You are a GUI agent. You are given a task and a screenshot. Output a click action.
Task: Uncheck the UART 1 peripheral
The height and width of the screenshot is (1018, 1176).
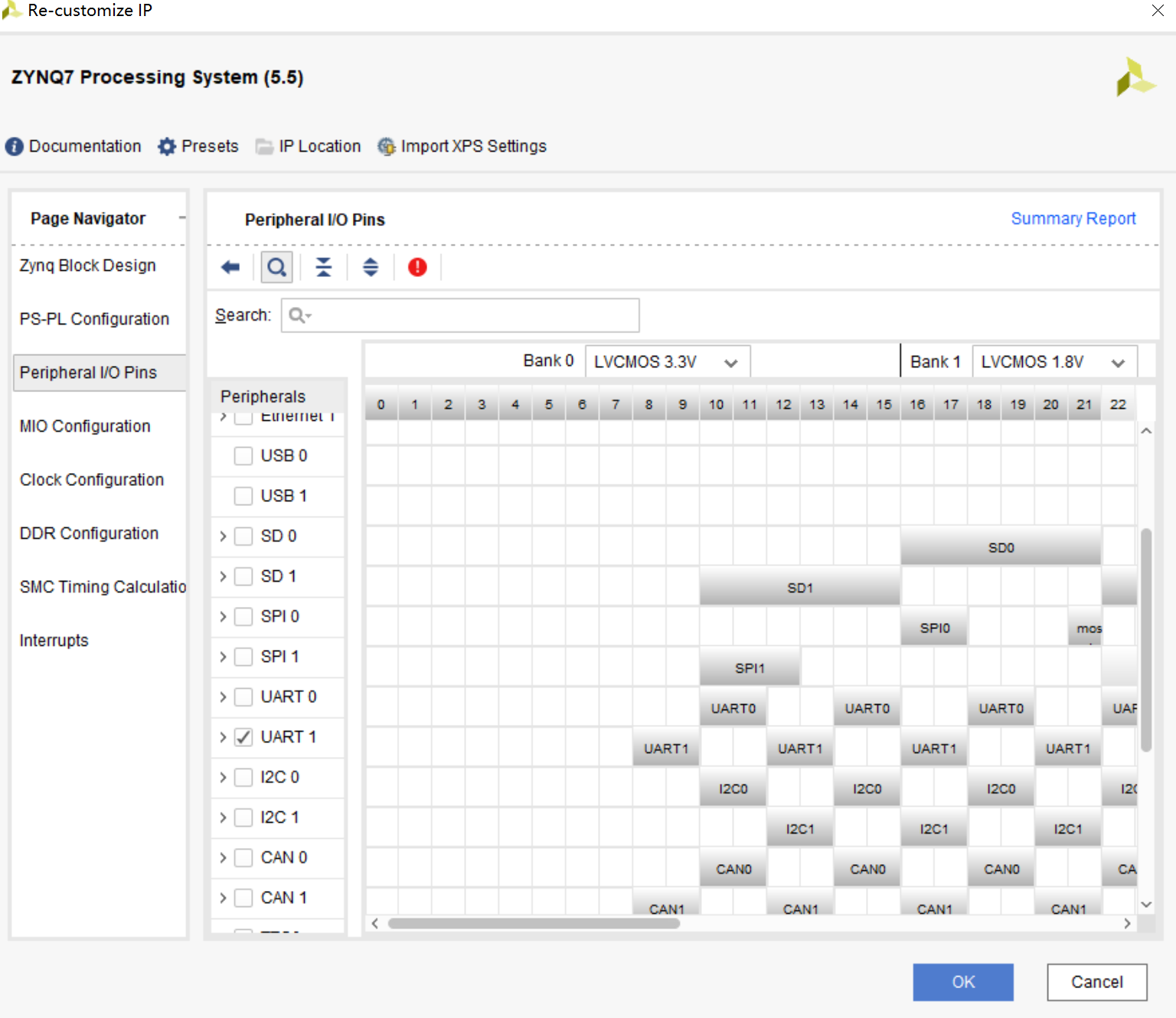coord(243,737)
